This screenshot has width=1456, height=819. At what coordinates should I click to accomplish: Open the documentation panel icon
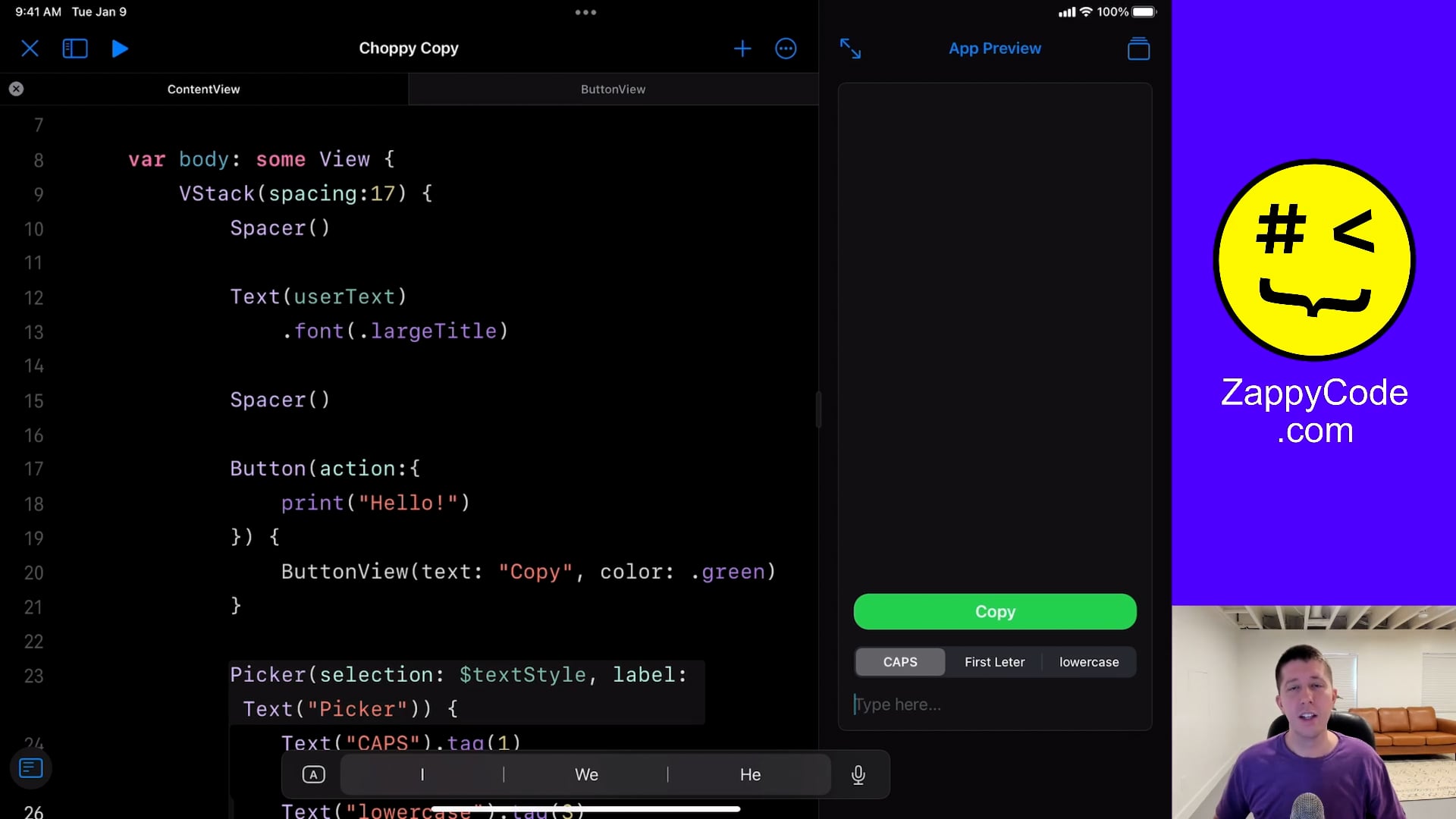(x=31, y=768)
